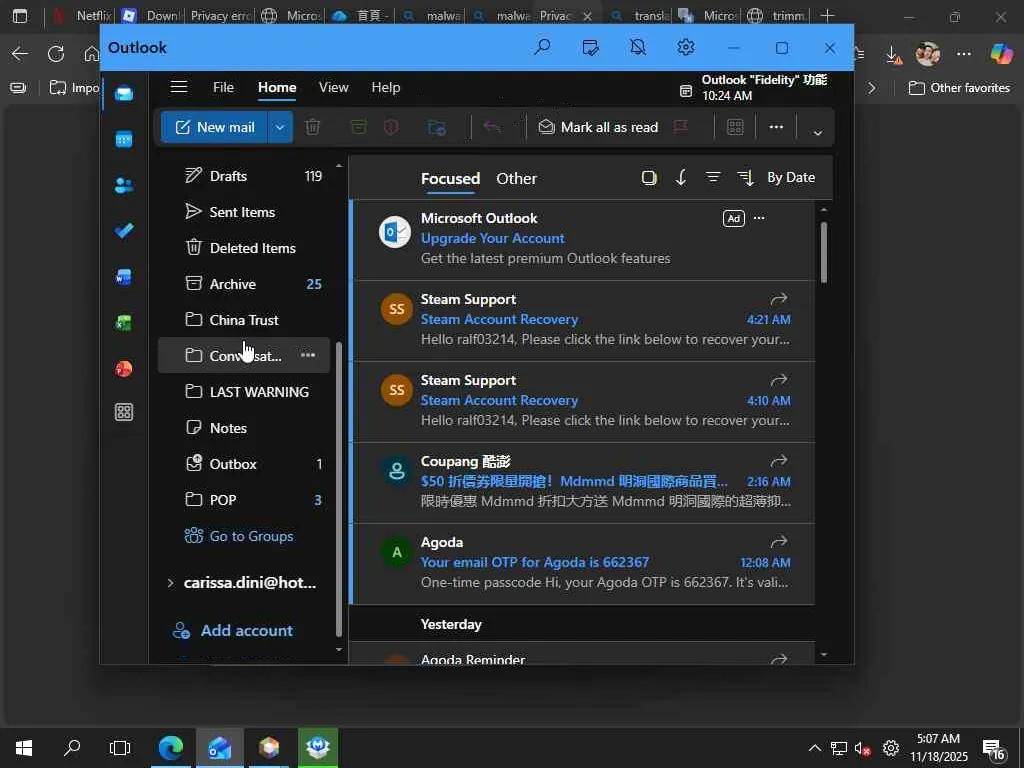Open Steam Account Recovery email from 4:21 AM
Screen dimensions: 1024x768
click(x=584, y=321)
